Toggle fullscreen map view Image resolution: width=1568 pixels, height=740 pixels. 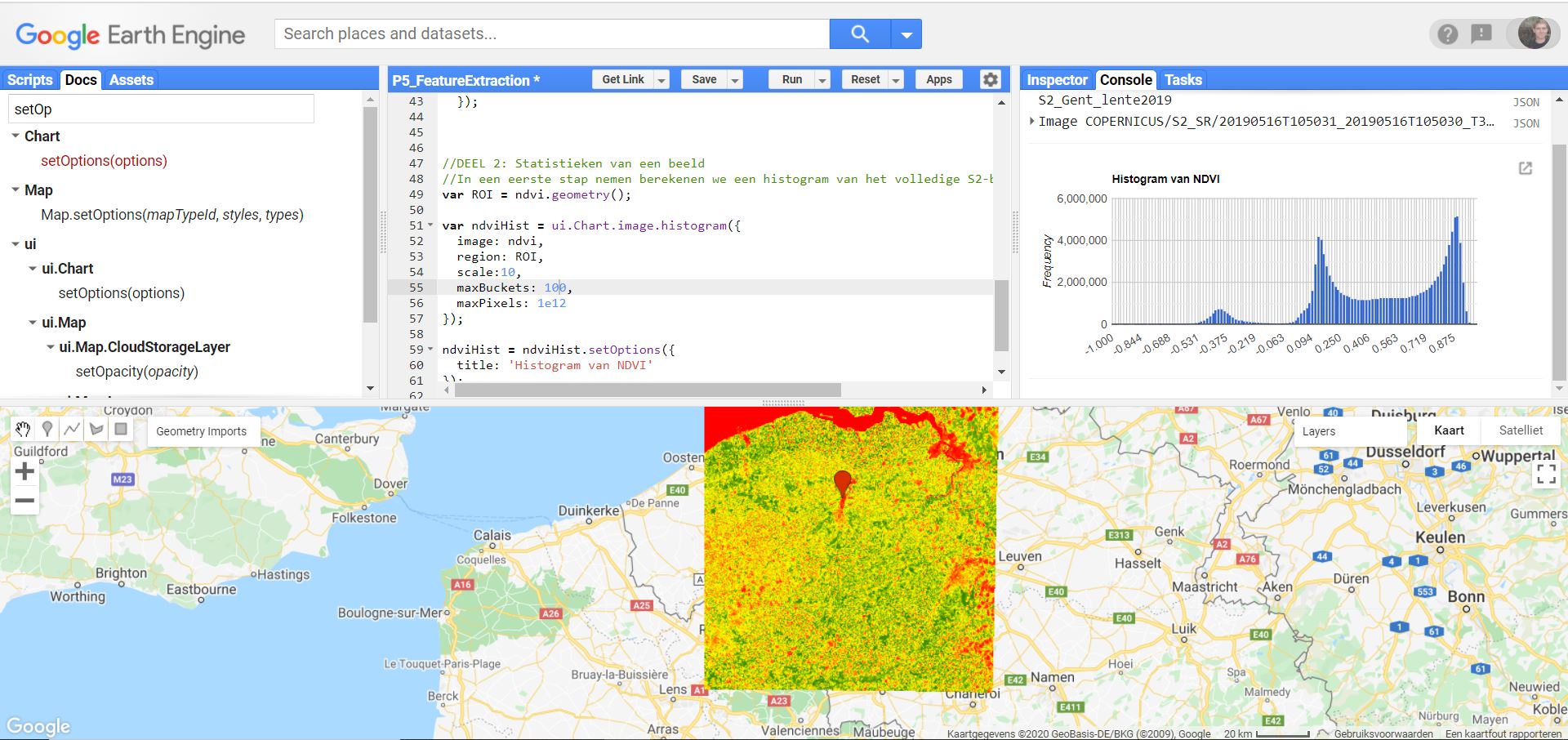point(1545,474)
